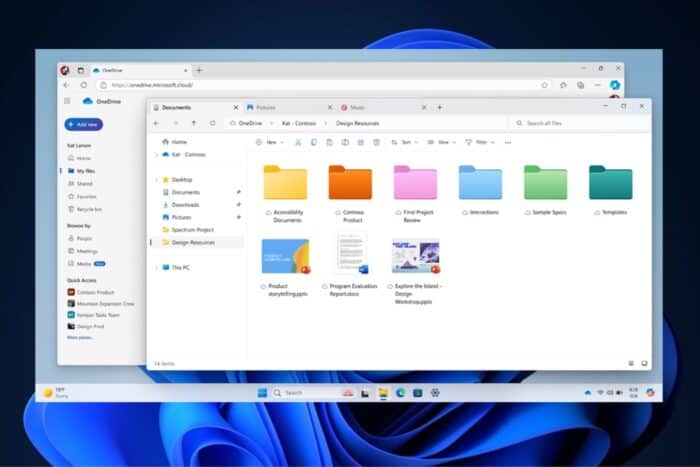Click chevron after Kat - Contoso breadcrumb
Viewport: 700px width, 467px height.
(x=325, y=123)
